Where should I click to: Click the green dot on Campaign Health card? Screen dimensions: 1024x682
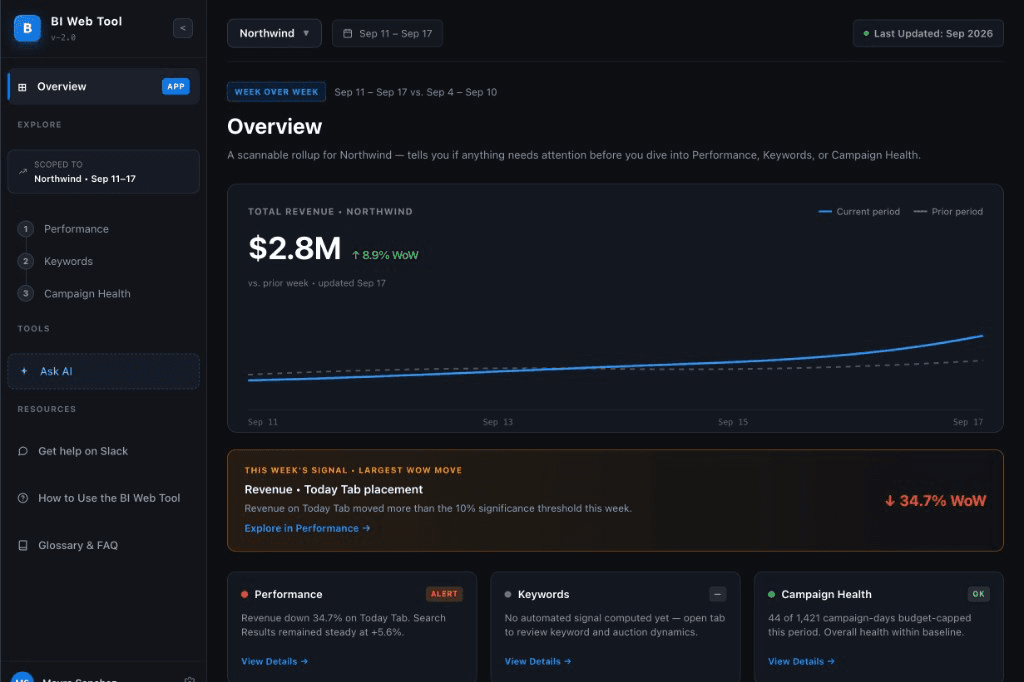[x=771, y=594]
